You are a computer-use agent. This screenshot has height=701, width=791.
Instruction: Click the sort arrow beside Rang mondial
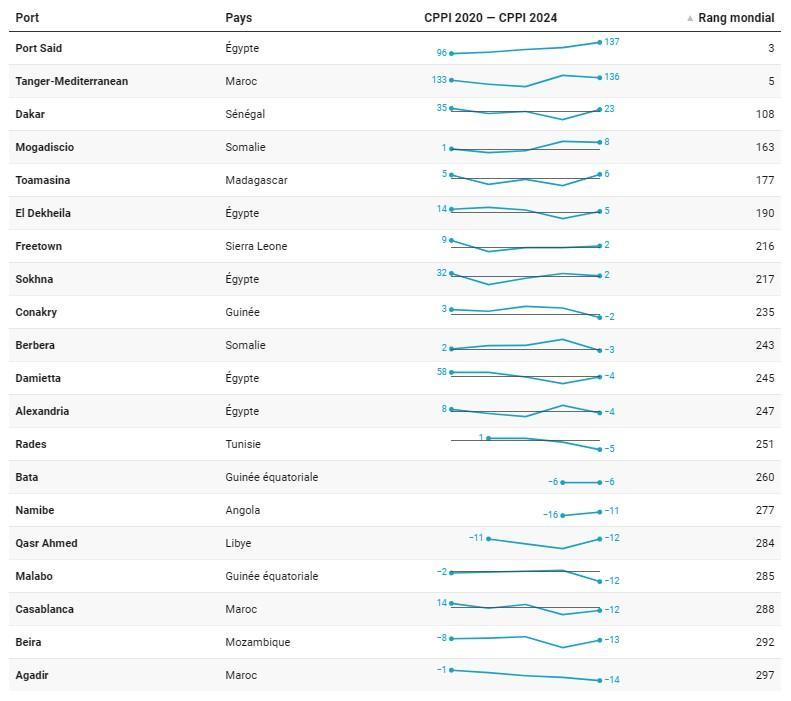click(690, 18)
